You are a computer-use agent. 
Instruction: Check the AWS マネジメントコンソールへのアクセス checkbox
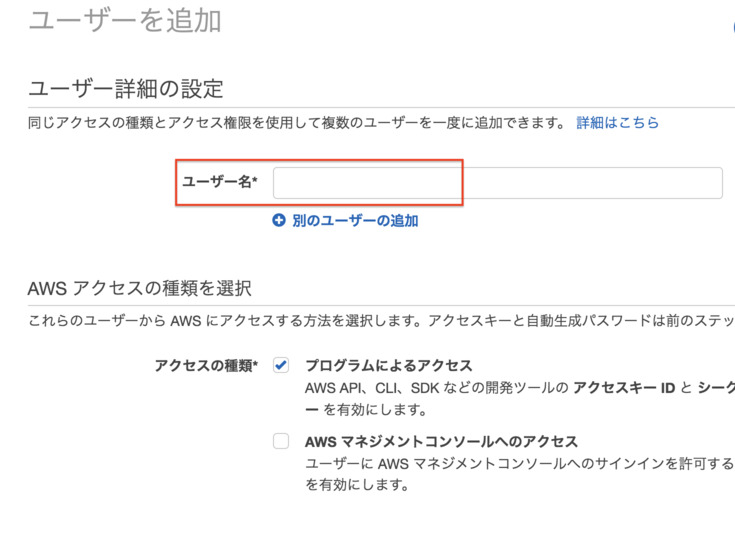(281, 441)
